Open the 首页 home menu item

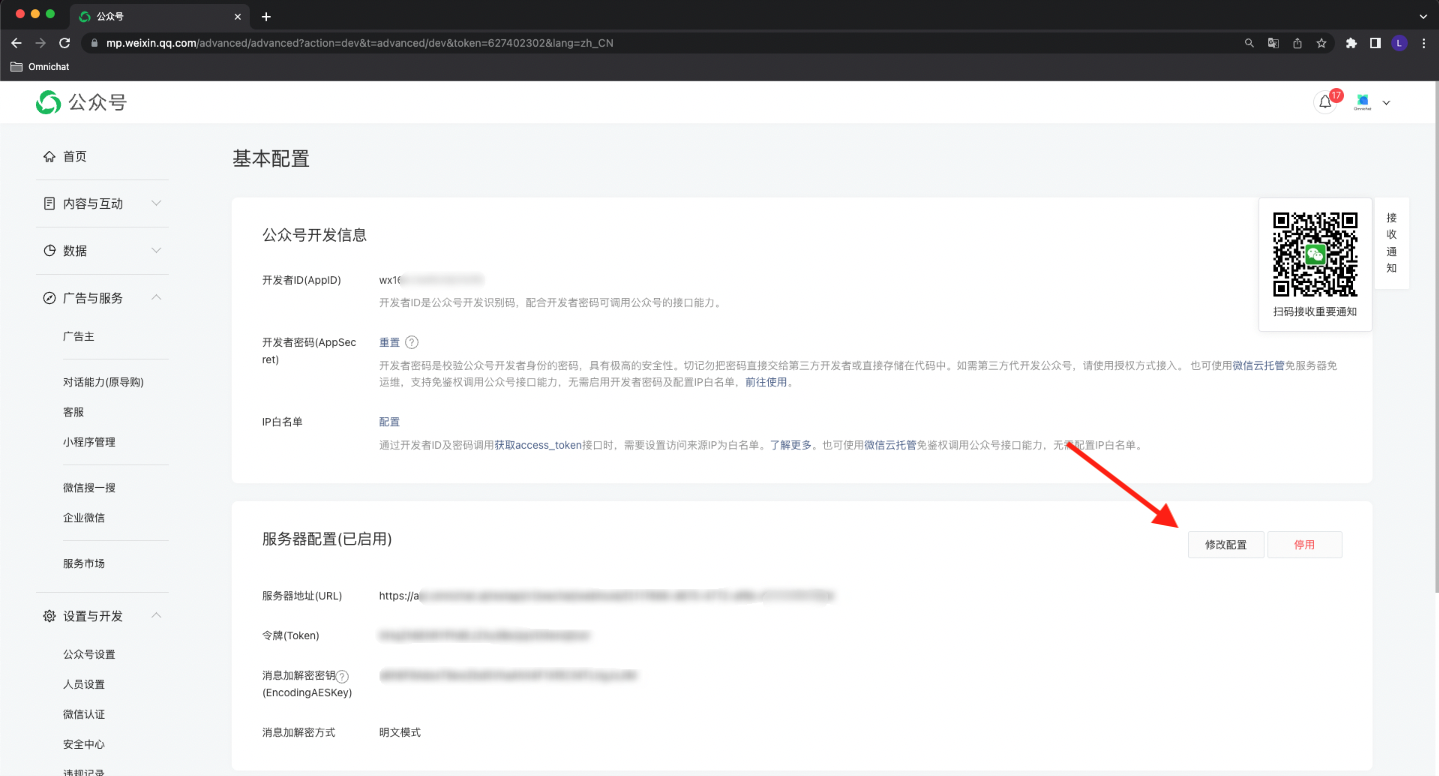pos(75,157)
